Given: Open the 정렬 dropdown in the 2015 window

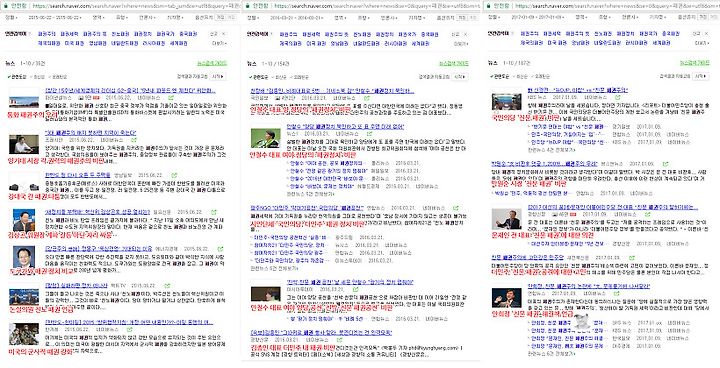Looking at the screenshot, I should [x=11, y=17].
